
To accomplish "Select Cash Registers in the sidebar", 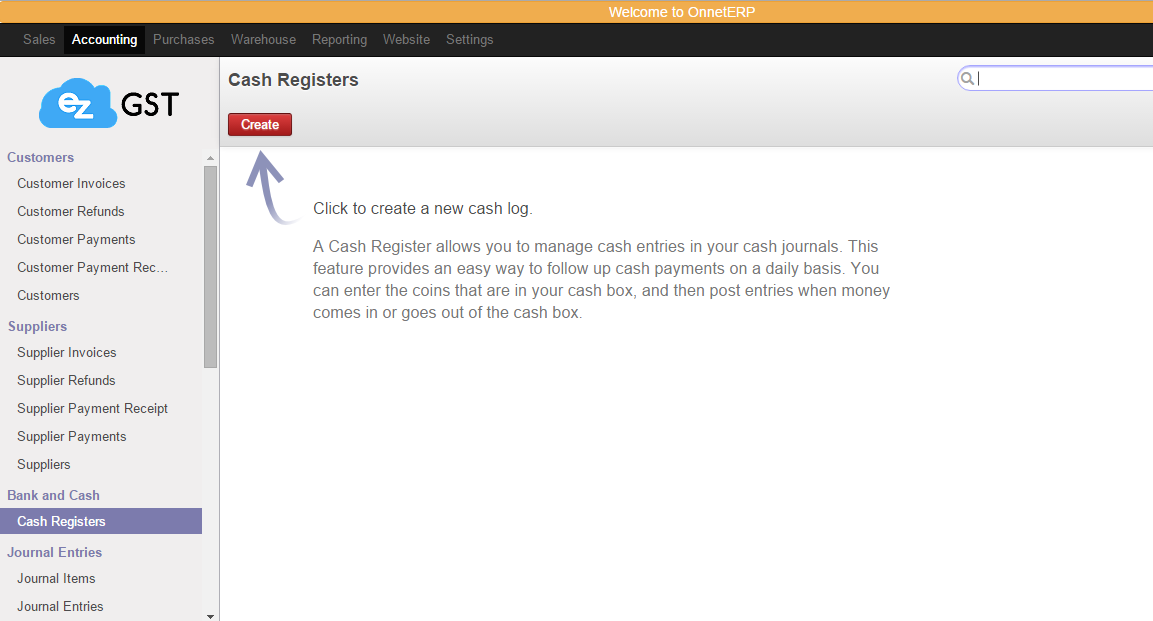I will 64,521.
